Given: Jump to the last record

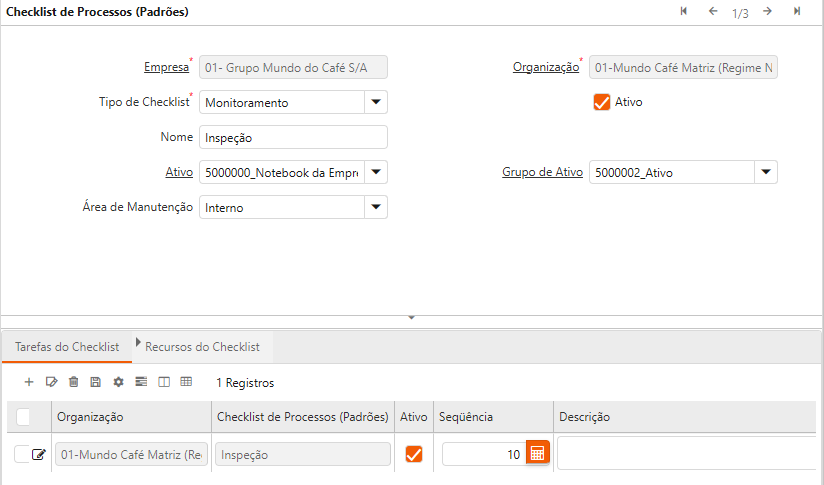Looking at the screenshot, I should pyautogui.click(x=796, y=12).
